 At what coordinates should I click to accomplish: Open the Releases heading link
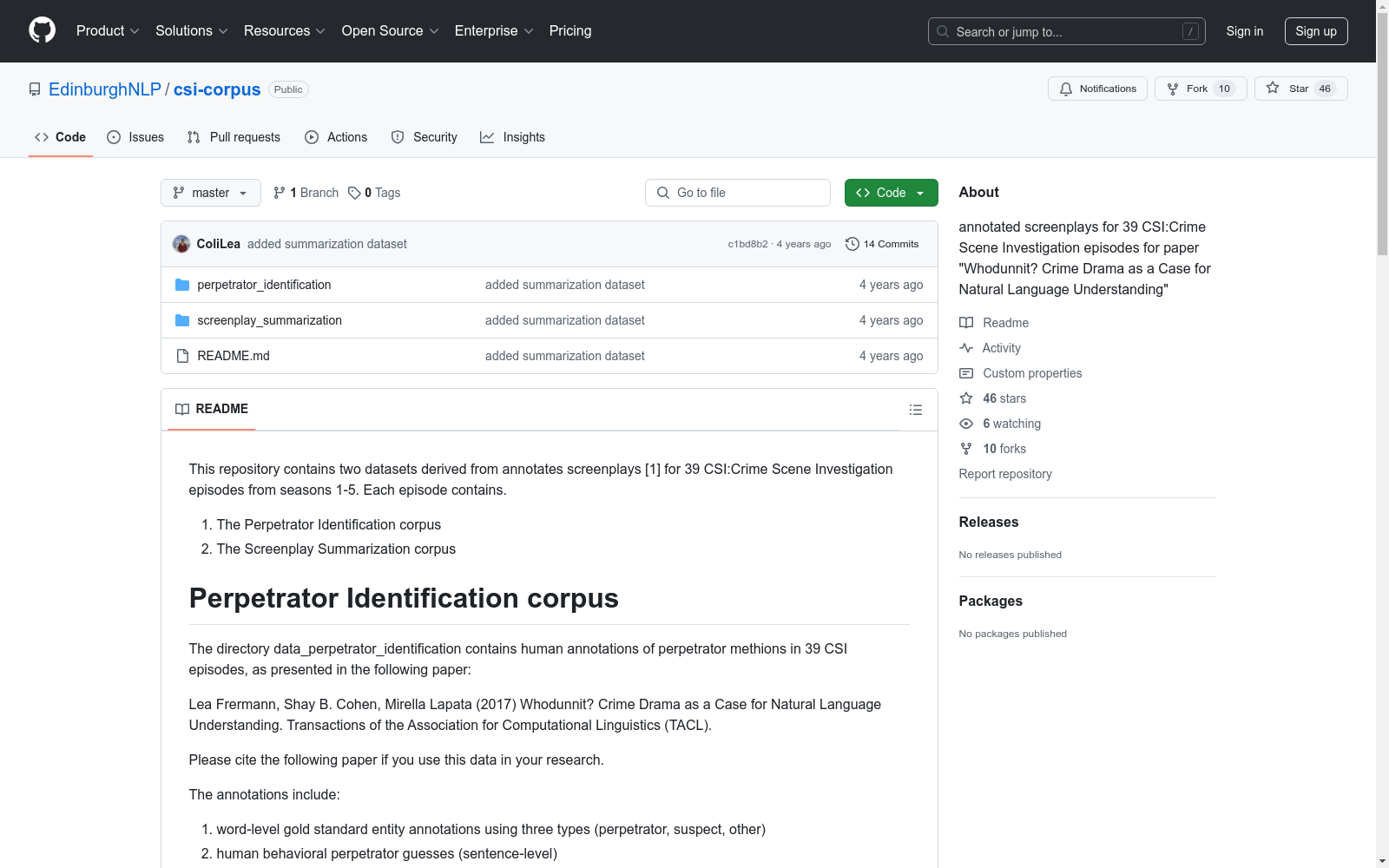tap(989, 522)
